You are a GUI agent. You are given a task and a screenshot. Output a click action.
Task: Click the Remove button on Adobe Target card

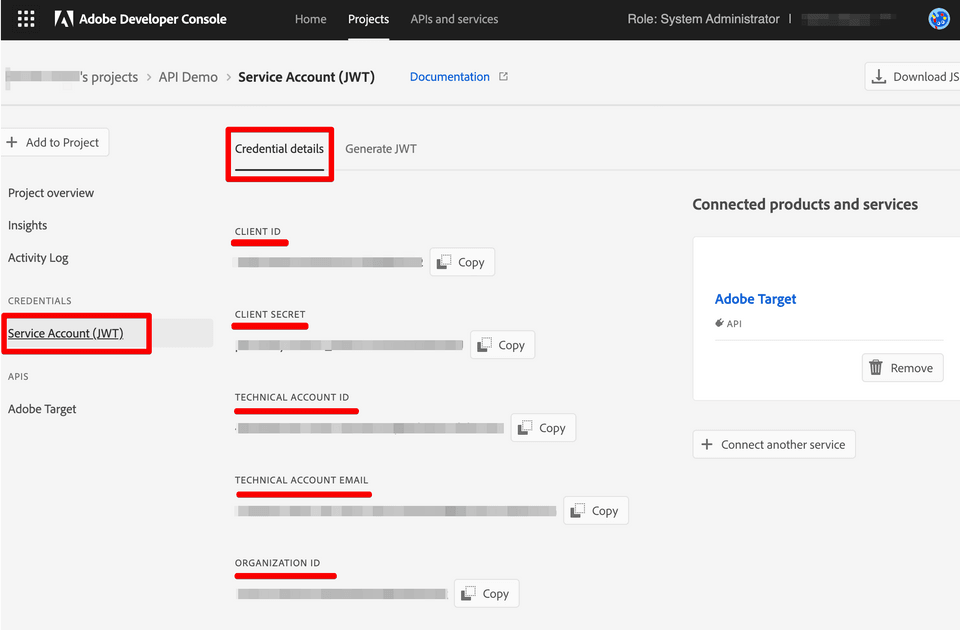pos(902,367)
